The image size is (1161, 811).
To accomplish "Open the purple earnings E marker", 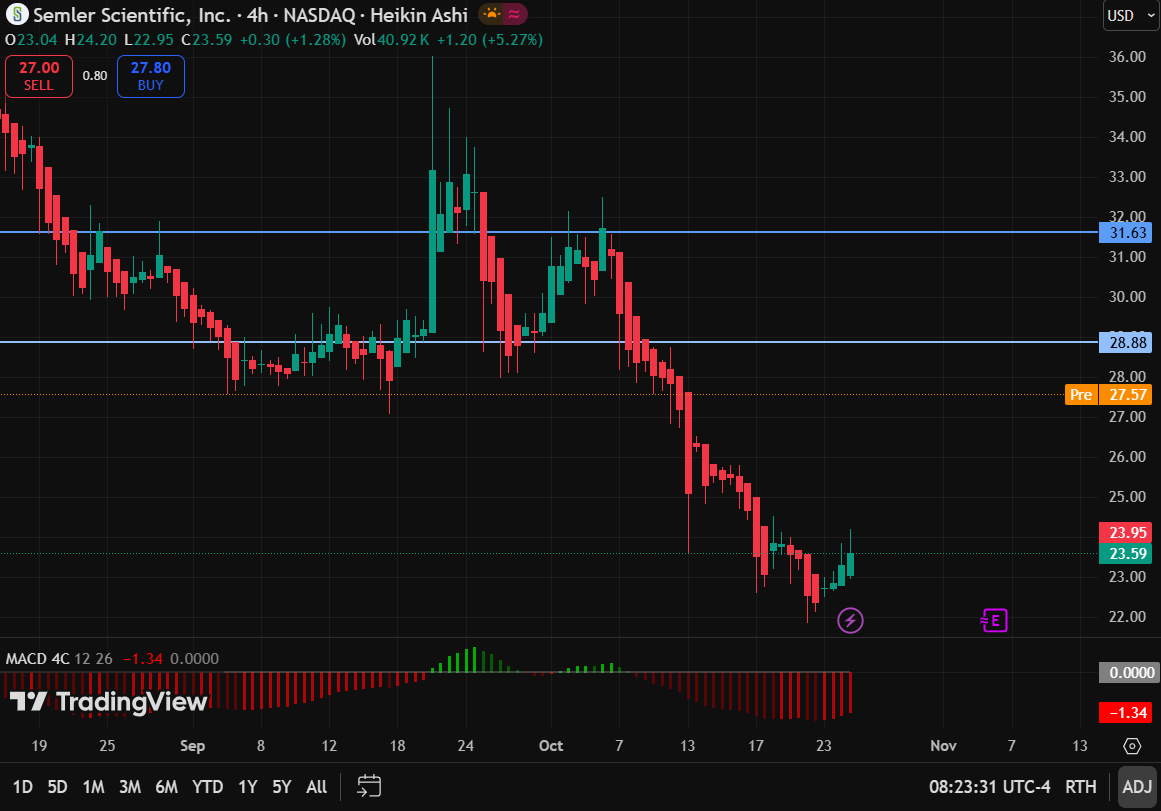I will (994, 620).
